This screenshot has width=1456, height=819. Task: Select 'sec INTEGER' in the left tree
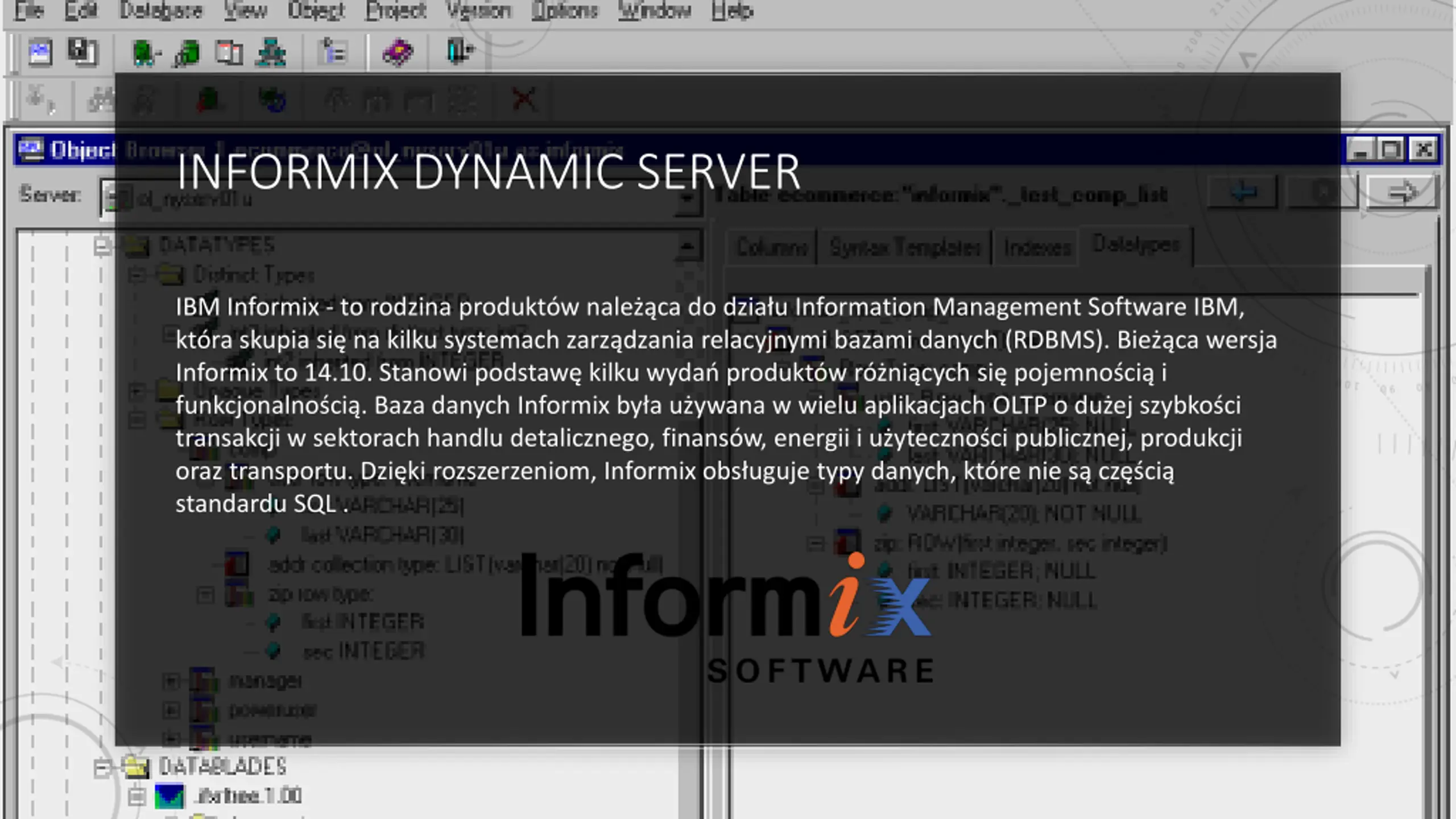pyautogui.click(x=363, y=651)
